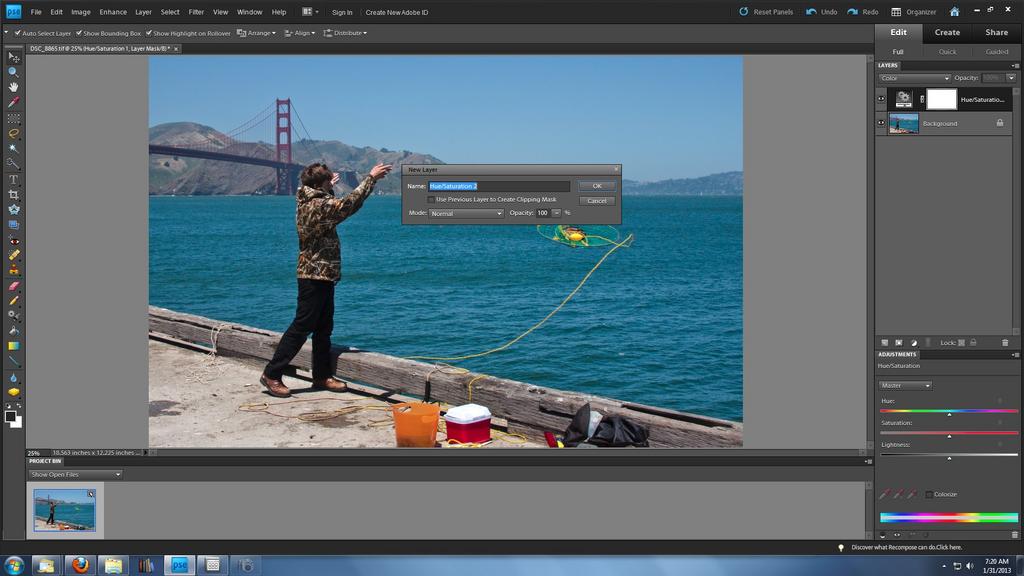This screenshot has height=576, width=1024.
Task: Click the Saturation slider track
Action: tap(948, 433)
